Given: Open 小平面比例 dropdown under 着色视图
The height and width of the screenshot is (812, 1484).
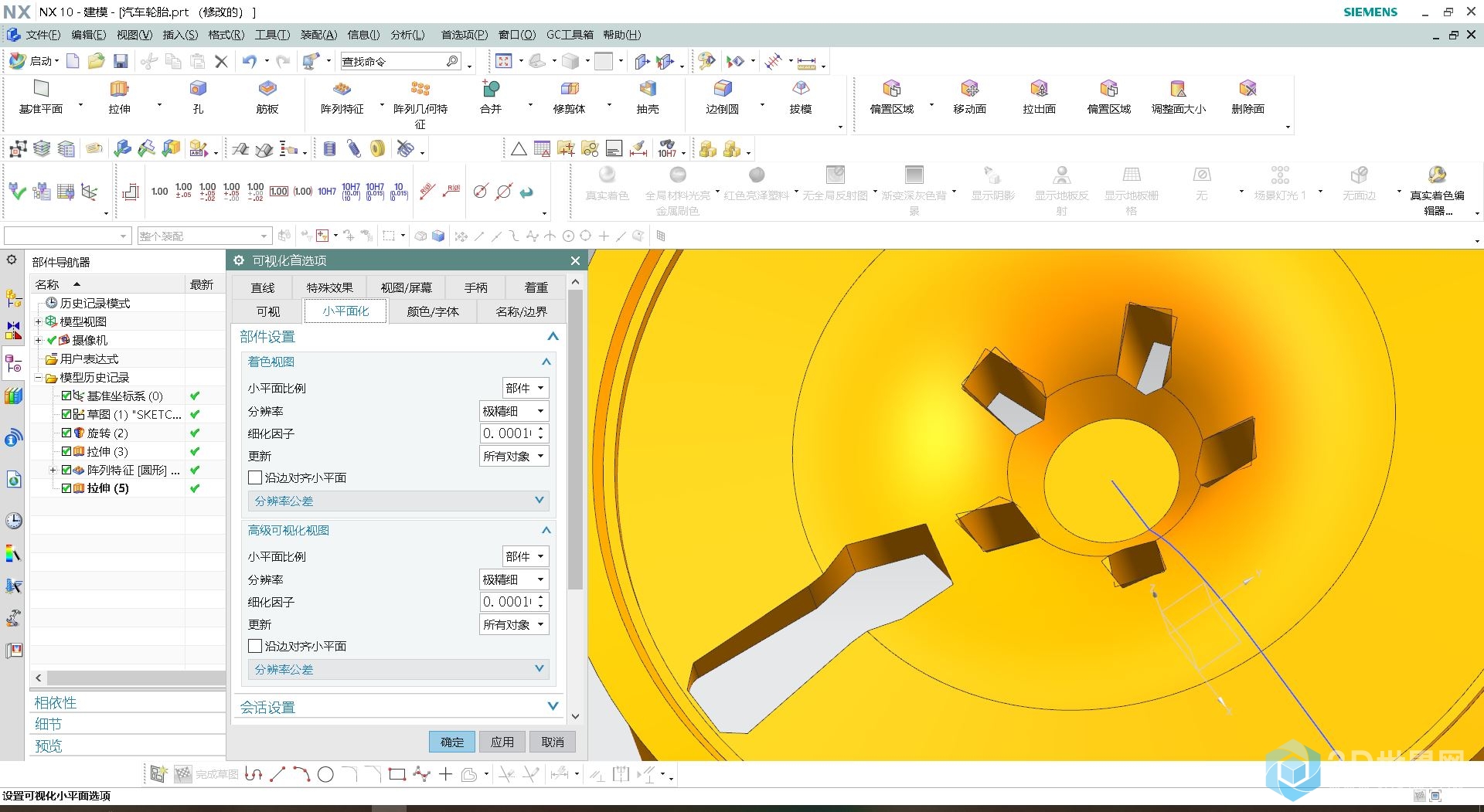Looking at the screenshot, I should tap(526, 388).
